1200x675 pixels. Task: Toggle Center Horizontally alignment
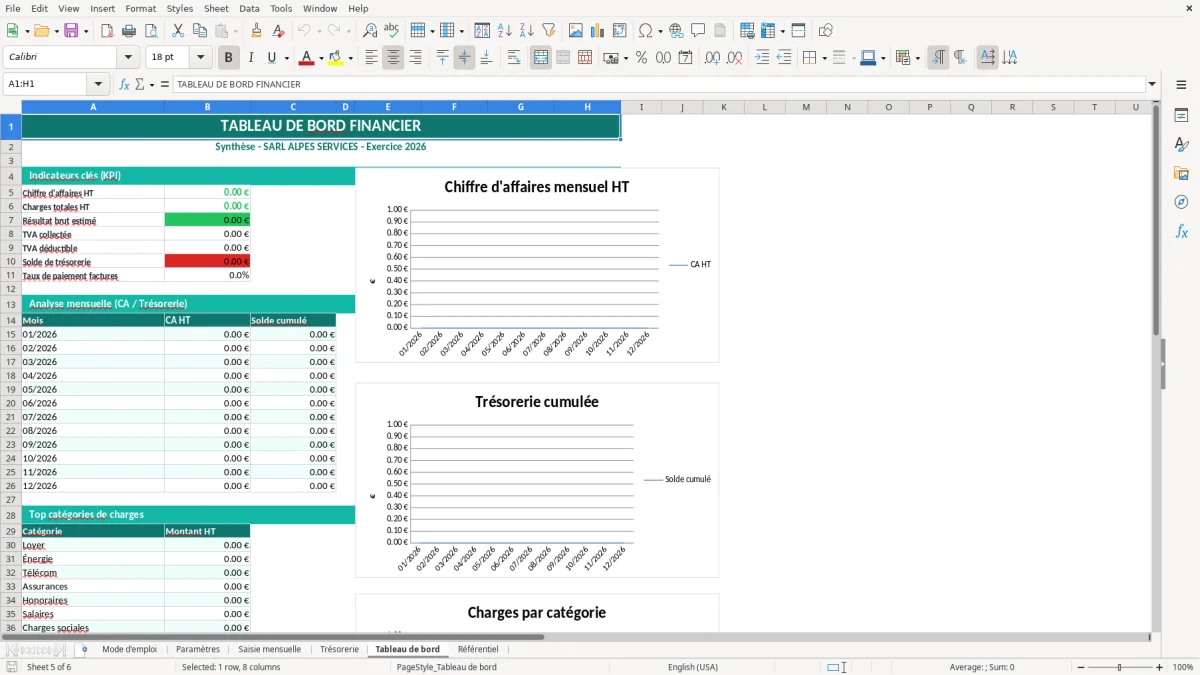coord(393,58)
